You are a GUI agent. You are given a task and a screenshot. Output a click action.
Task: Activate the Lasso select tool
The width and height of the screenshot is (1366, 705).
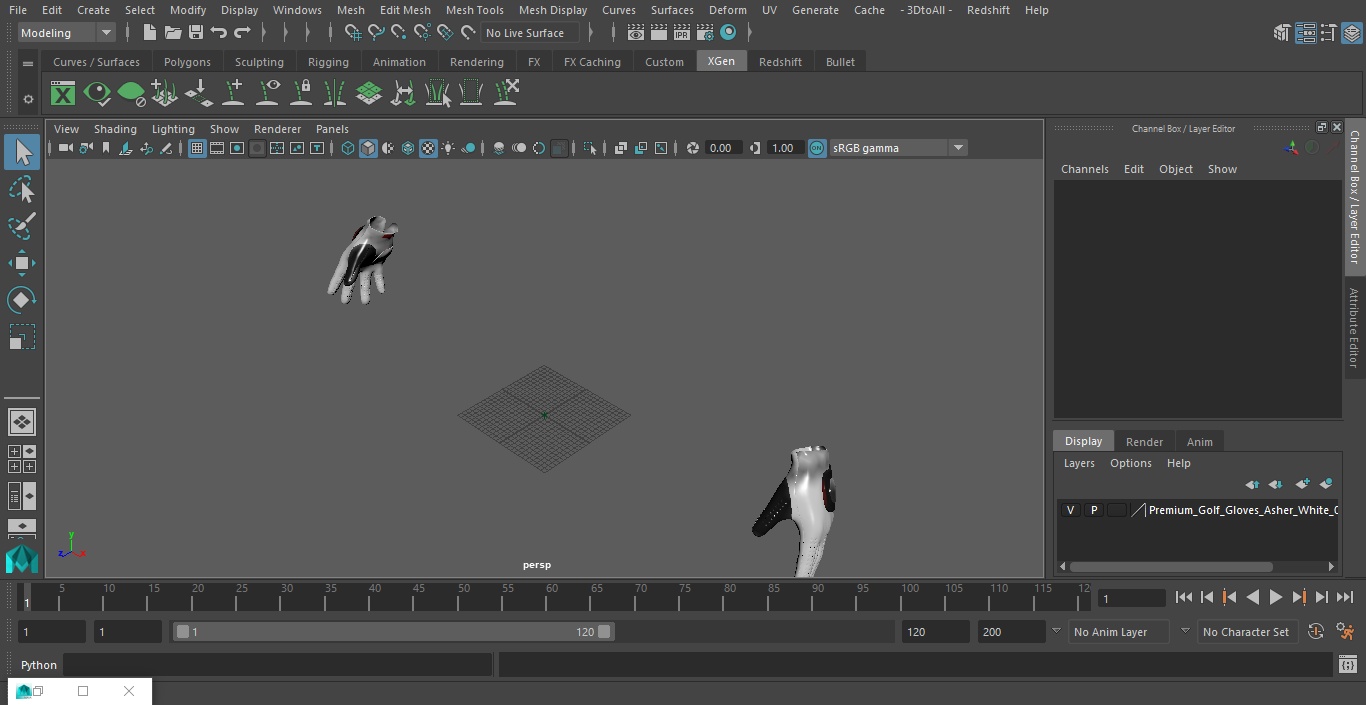click(x=22, y=190)
